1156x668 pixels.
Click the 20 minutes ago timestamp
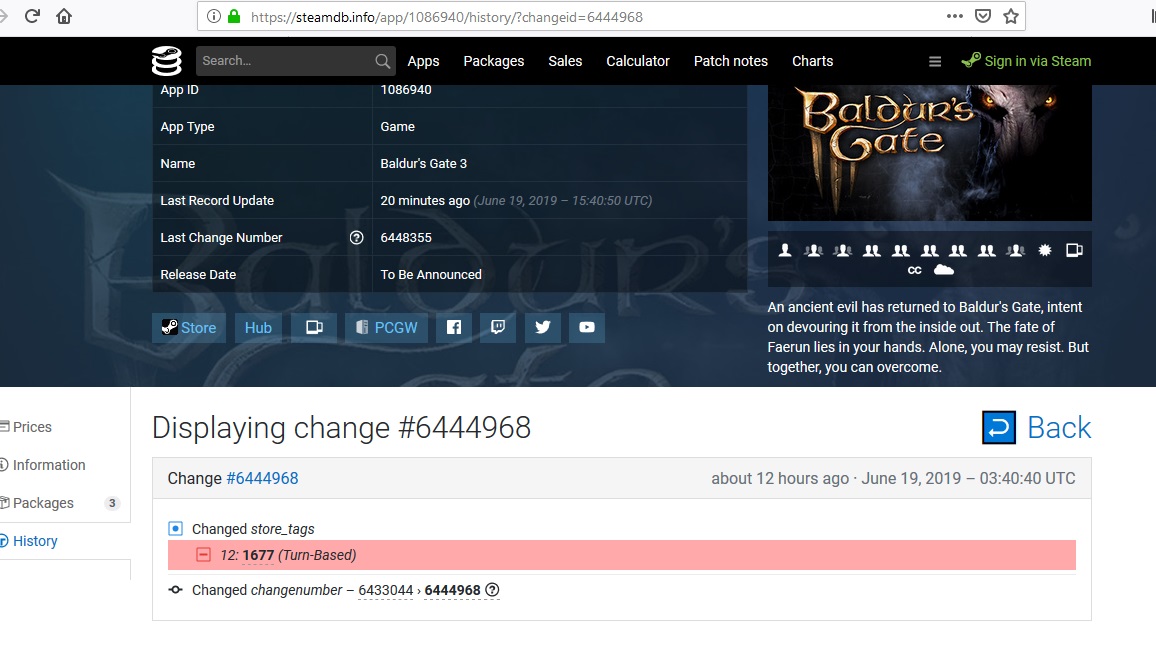pyautogui.click(x=425, y=201)
